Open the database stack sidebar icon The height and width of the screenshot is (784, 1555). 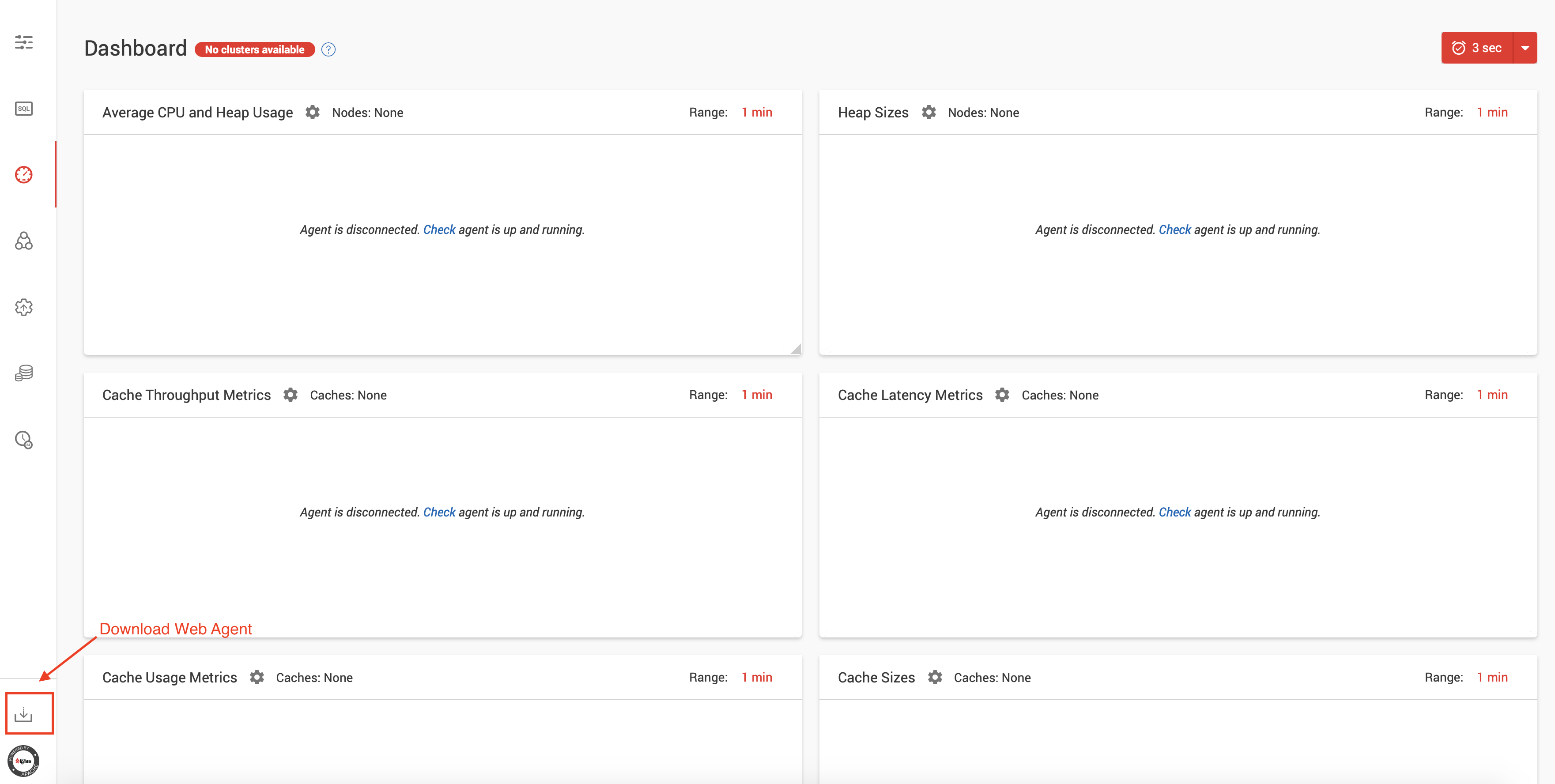pos(23,373)
